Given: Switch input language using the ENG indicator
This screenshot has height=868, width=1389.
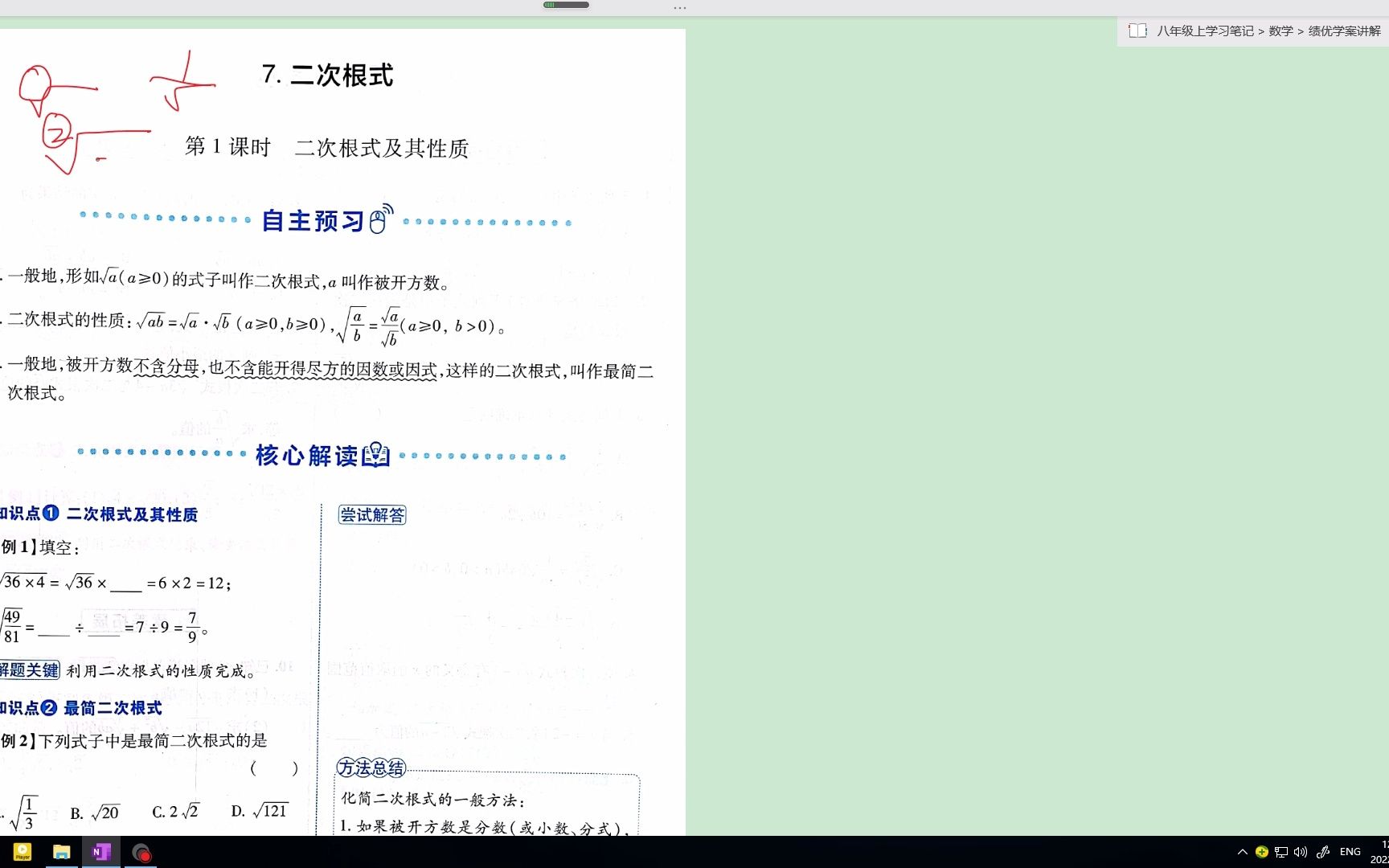Looking at the screenshot, I should click(1350, 852).
